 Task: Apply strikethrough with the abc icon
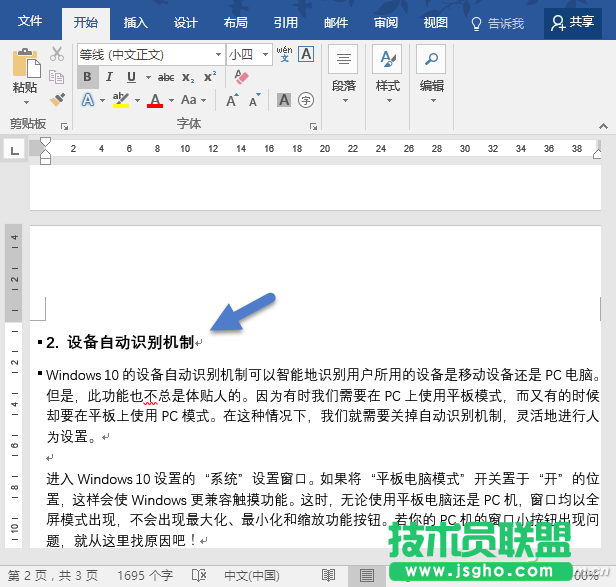tap(166, 77)
